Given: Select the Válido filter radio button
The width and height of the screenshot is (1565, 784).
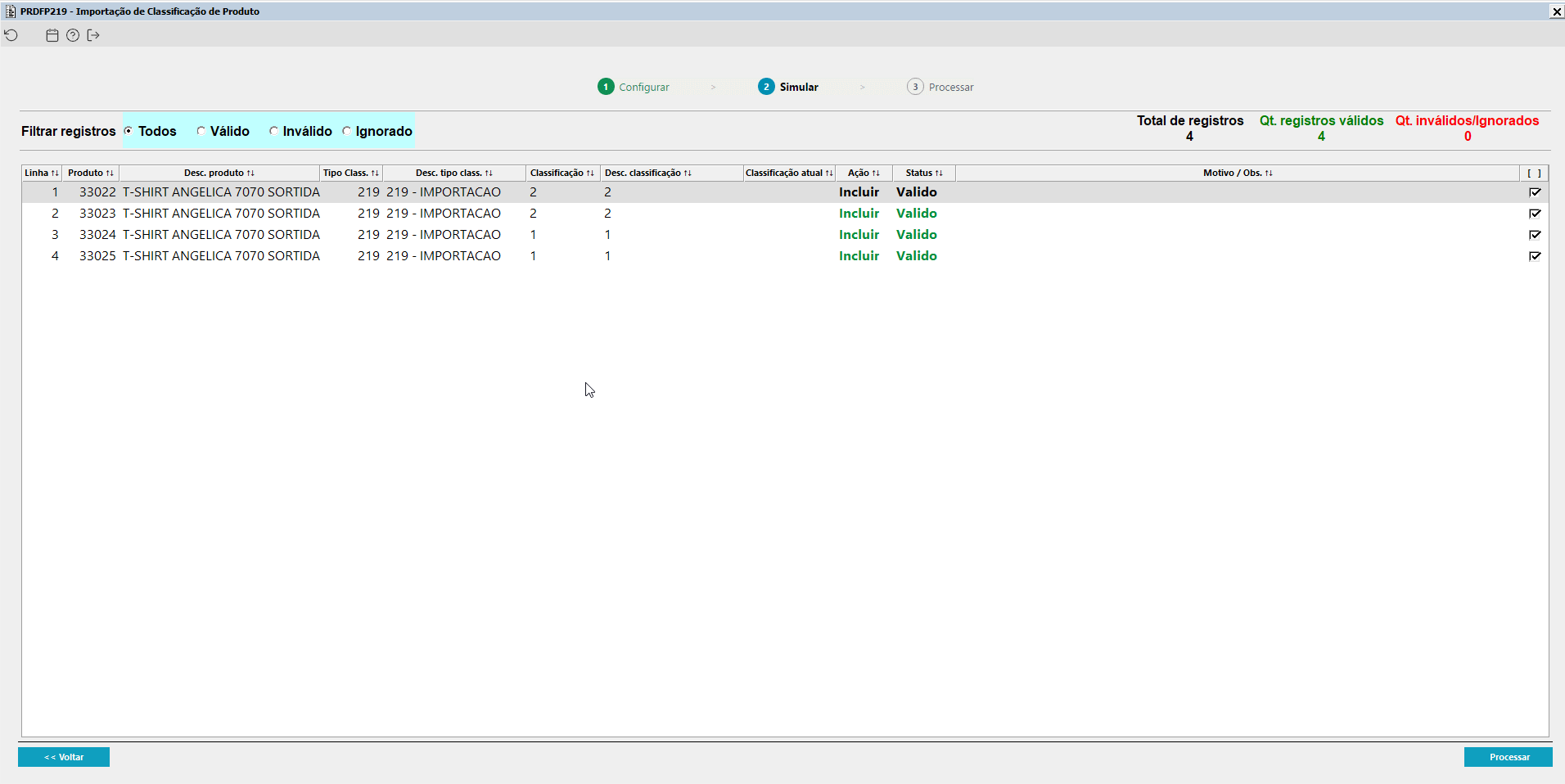Looking at the screenshot, I should [201, 131].
